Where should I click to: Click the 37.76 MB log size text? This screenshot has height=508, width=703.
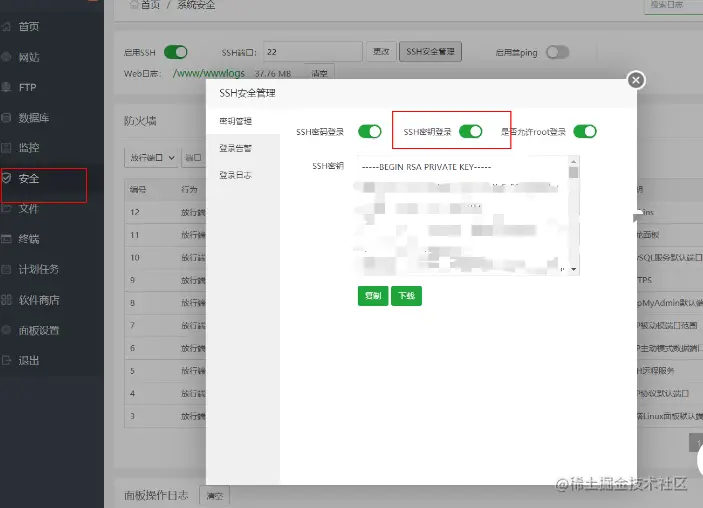(273, 73)
